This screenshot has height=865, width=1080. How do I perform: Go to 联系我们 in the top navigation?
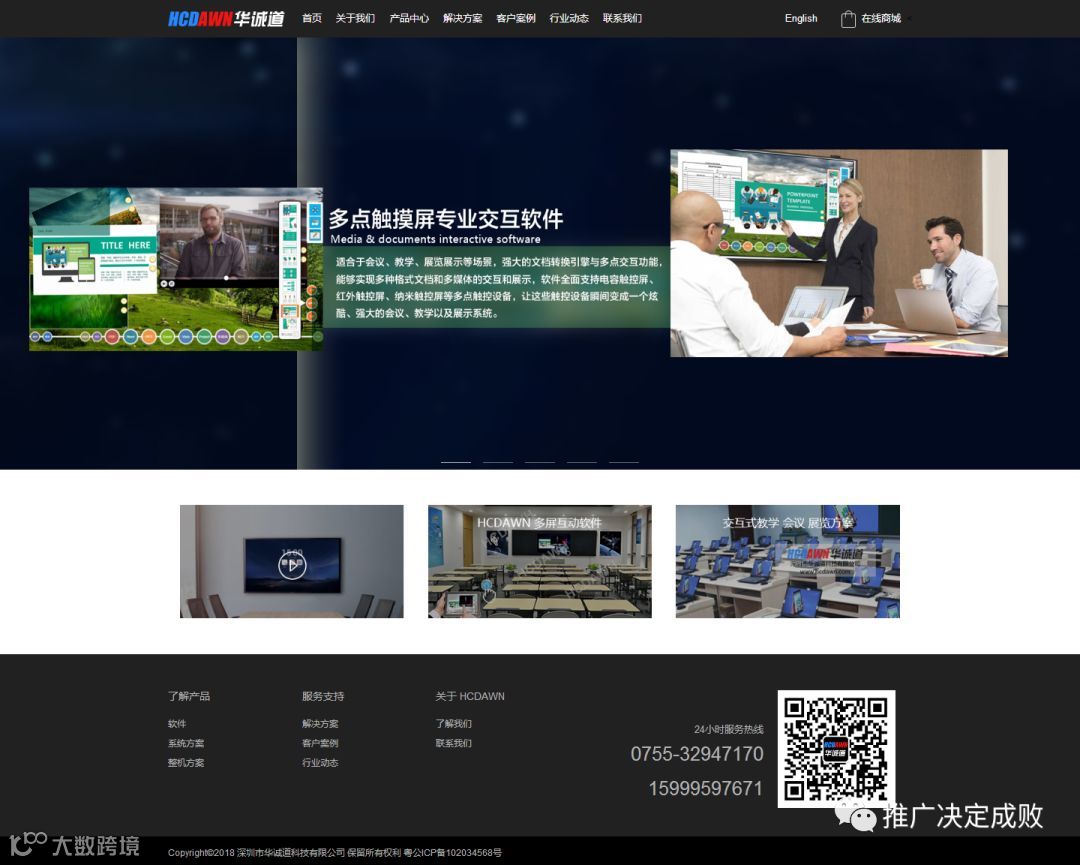tap(622, 19)
